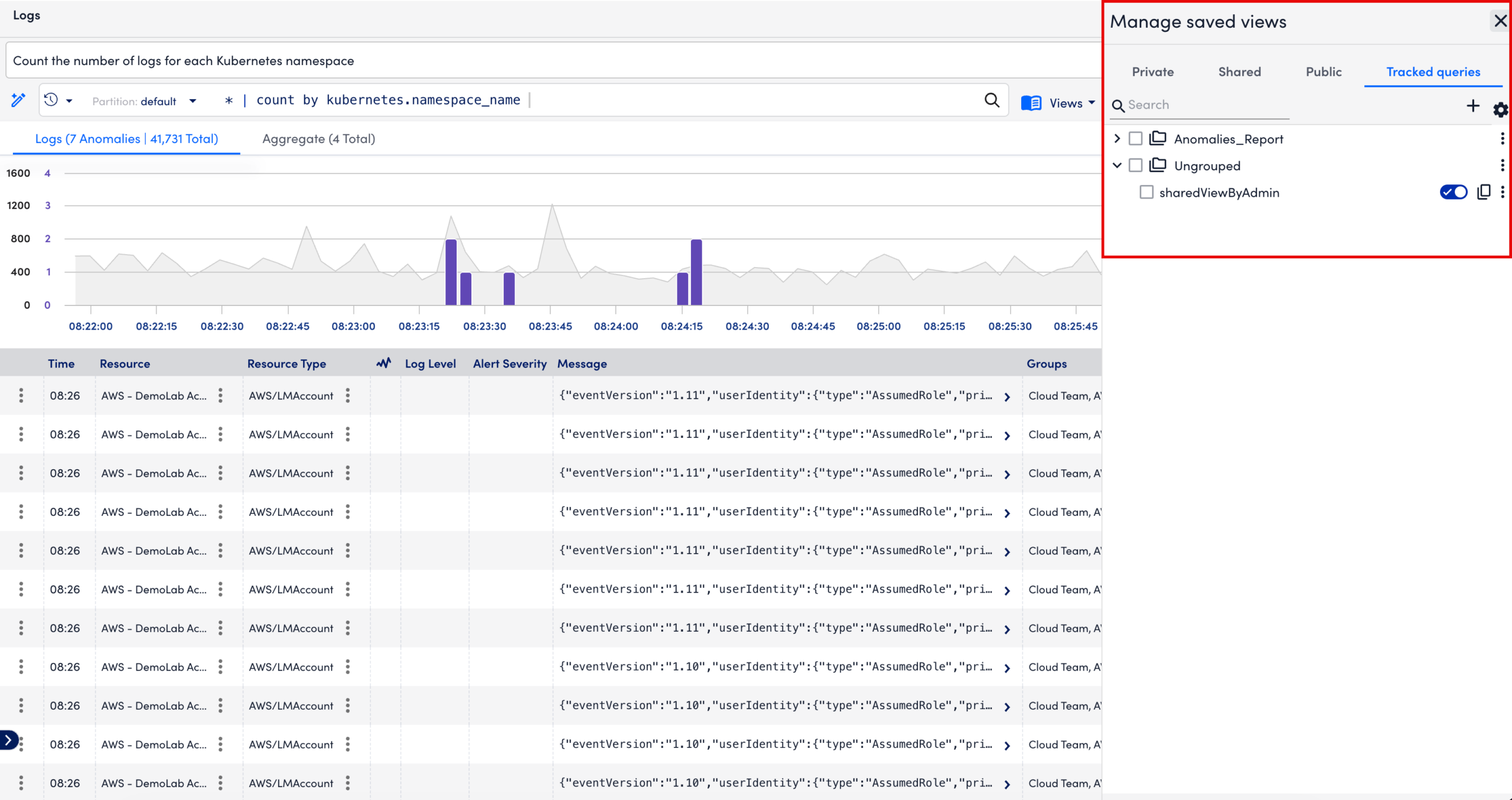1512x800 pixels.
Task: Select the Logs anomalies tab
Action: pos(126,139)
